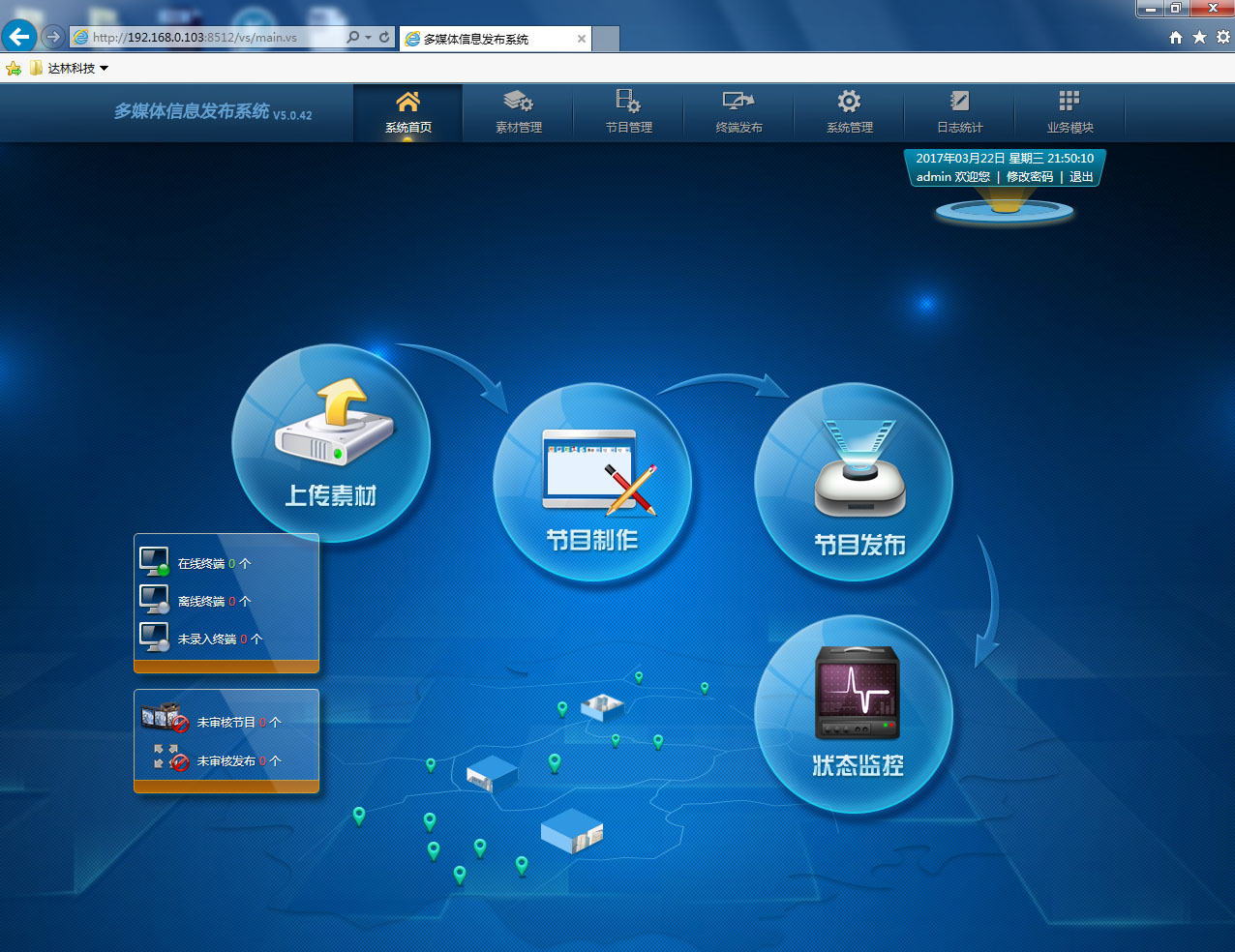Switch to 节目管理 in navigation bar
This screenshot has width=1235, height=952.
[x=629, y=112]
